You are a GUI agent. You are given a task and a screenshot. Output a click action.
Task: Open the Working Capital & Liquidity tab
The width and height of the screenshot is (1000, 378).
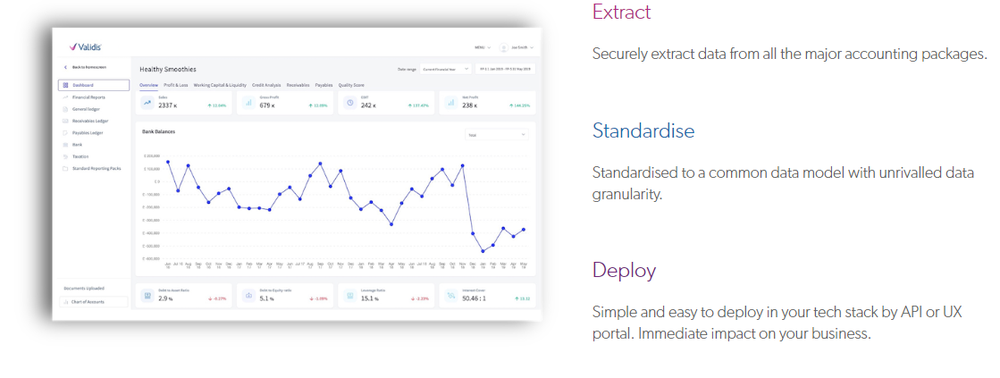click(220, 85)
